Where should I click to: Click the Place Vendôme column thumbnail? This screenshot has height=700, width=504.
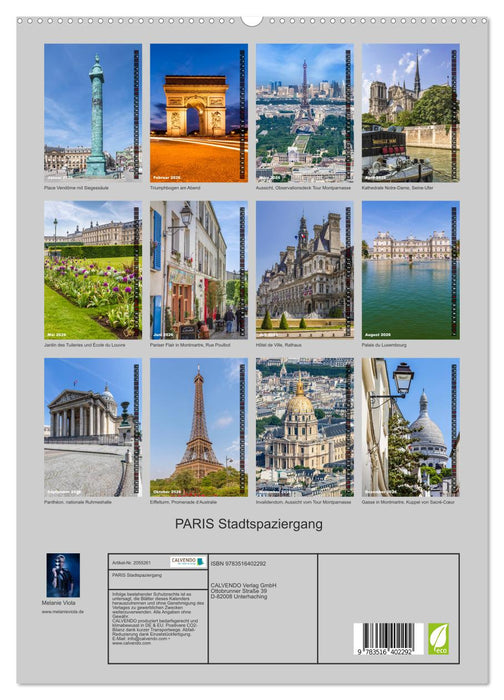coord(93,112)
